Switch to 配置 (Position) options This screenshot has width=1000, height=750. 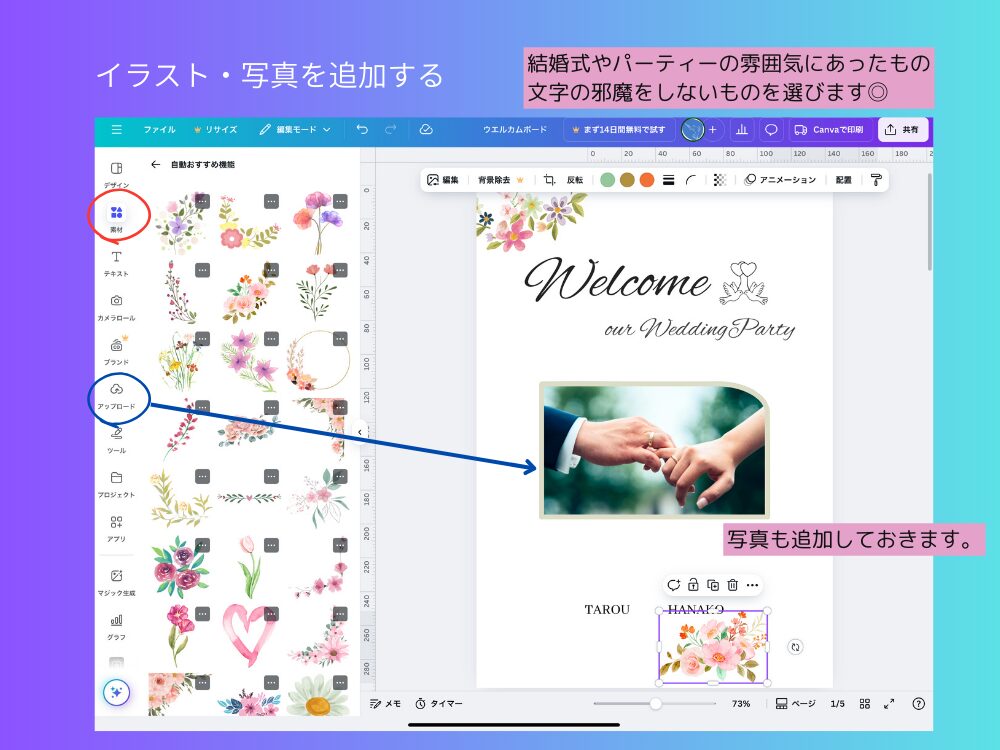point(843,180)
